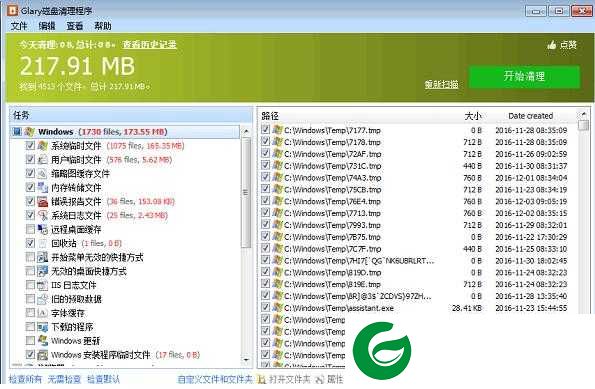Screen dimensions: 595x389
Task: Uncheck the 系统临时文件 checkbox
Action: click(30, 145)
